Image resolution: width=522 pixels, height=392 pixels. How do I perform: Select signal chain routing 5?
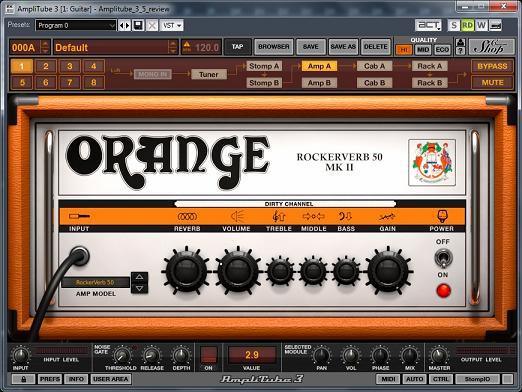[22, 82]
